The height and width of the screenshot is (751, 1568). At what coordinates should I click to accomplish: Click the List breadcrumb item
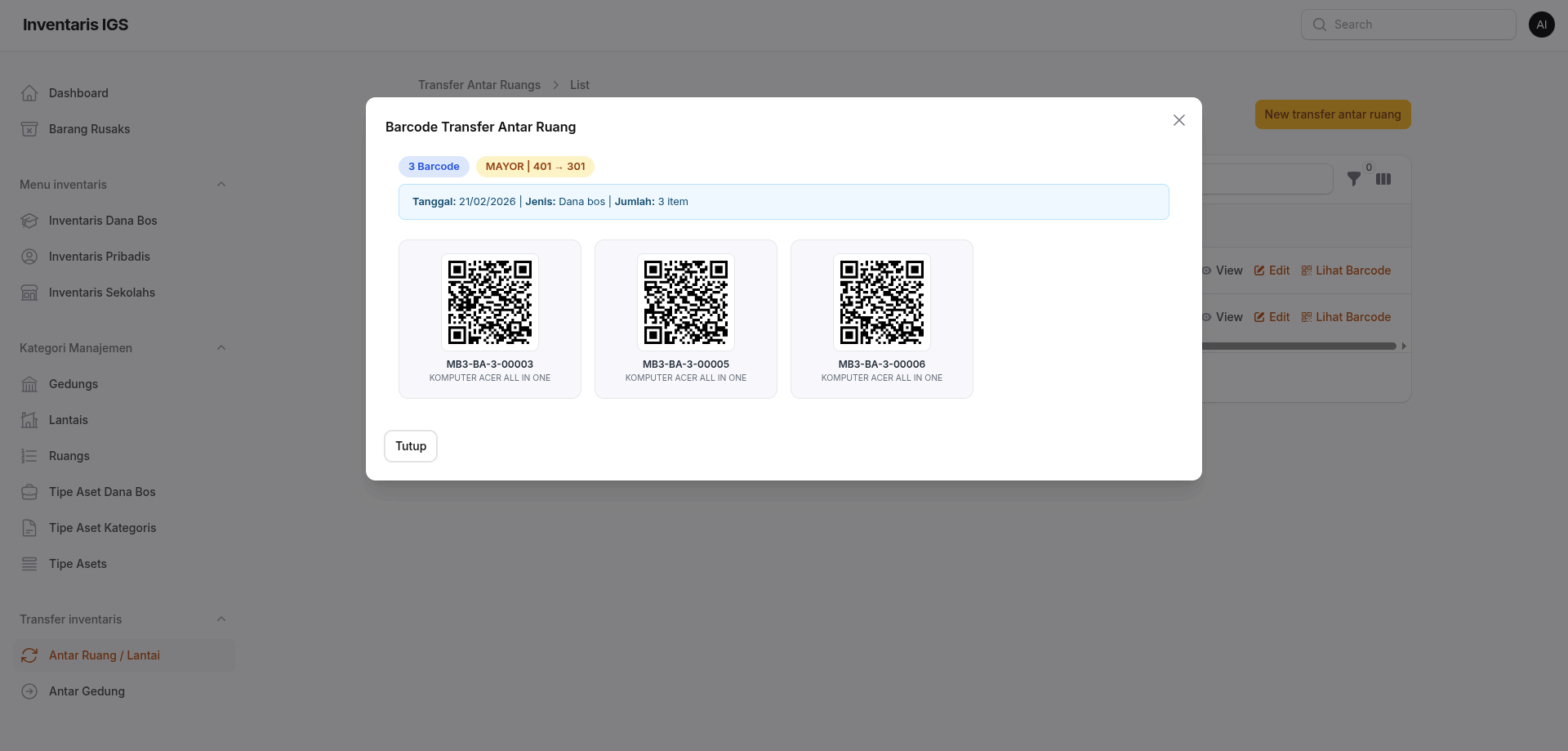click(x=580, y=85)
